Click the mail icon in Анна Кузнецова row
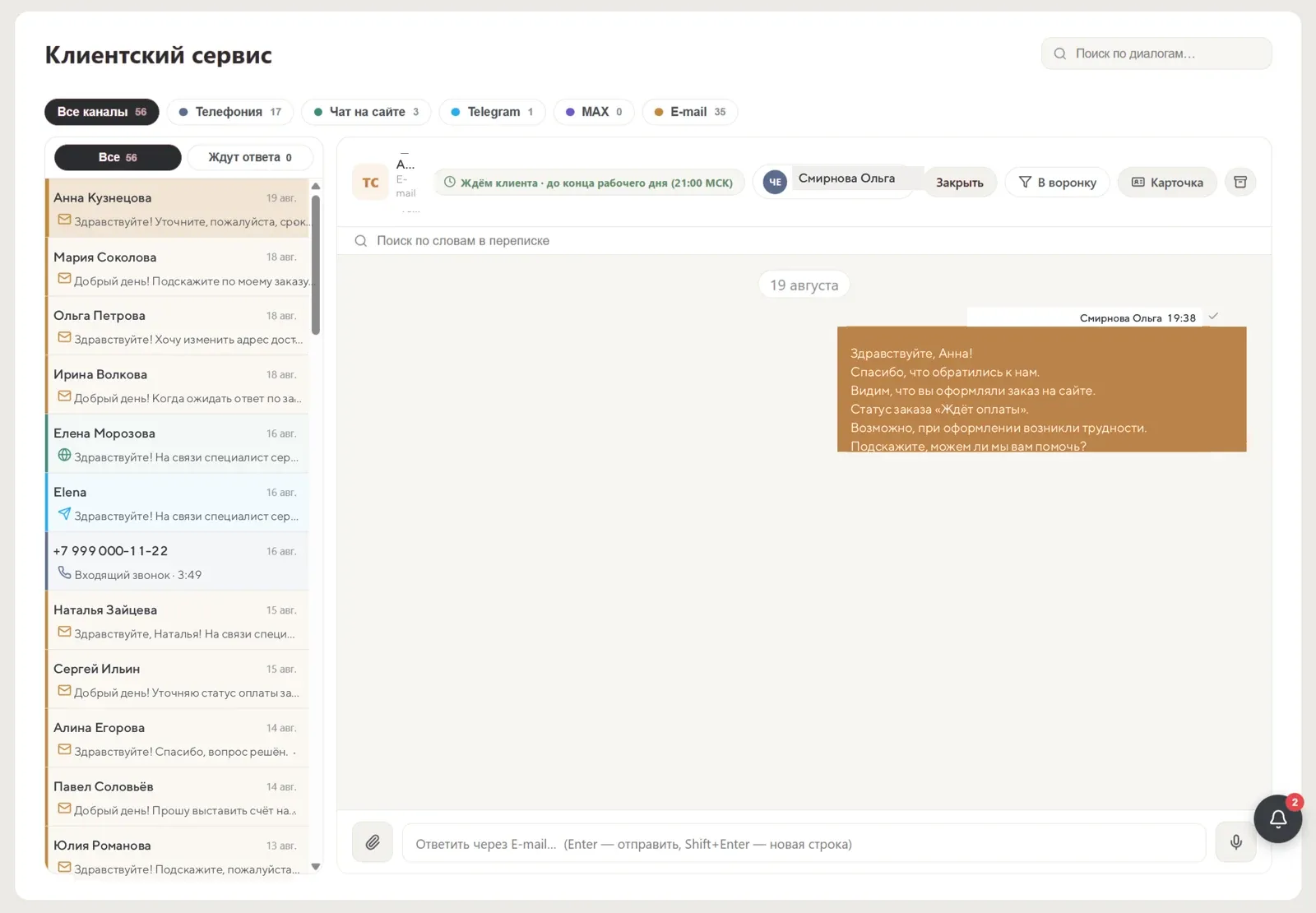The height and width of the screenshot is (913, 1316). [x=64, y=220]
